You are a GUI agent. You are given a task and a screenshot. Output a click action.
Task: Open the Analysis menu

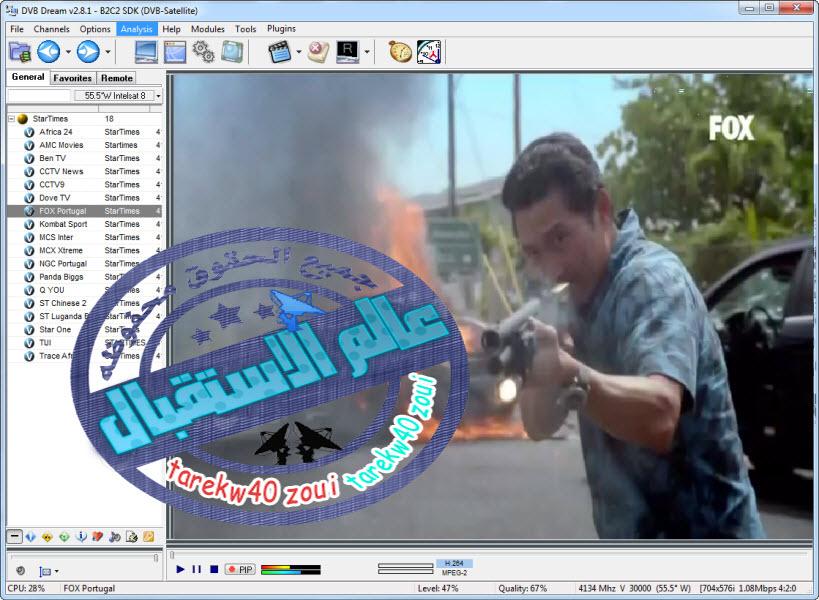coord(136,29)
